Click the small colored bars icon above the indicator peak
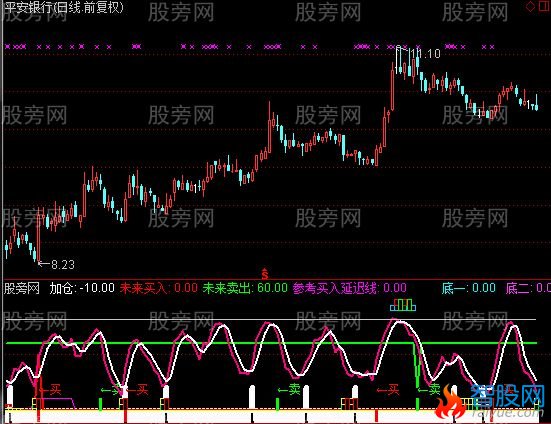551x424 pixels. pos(403,305)
